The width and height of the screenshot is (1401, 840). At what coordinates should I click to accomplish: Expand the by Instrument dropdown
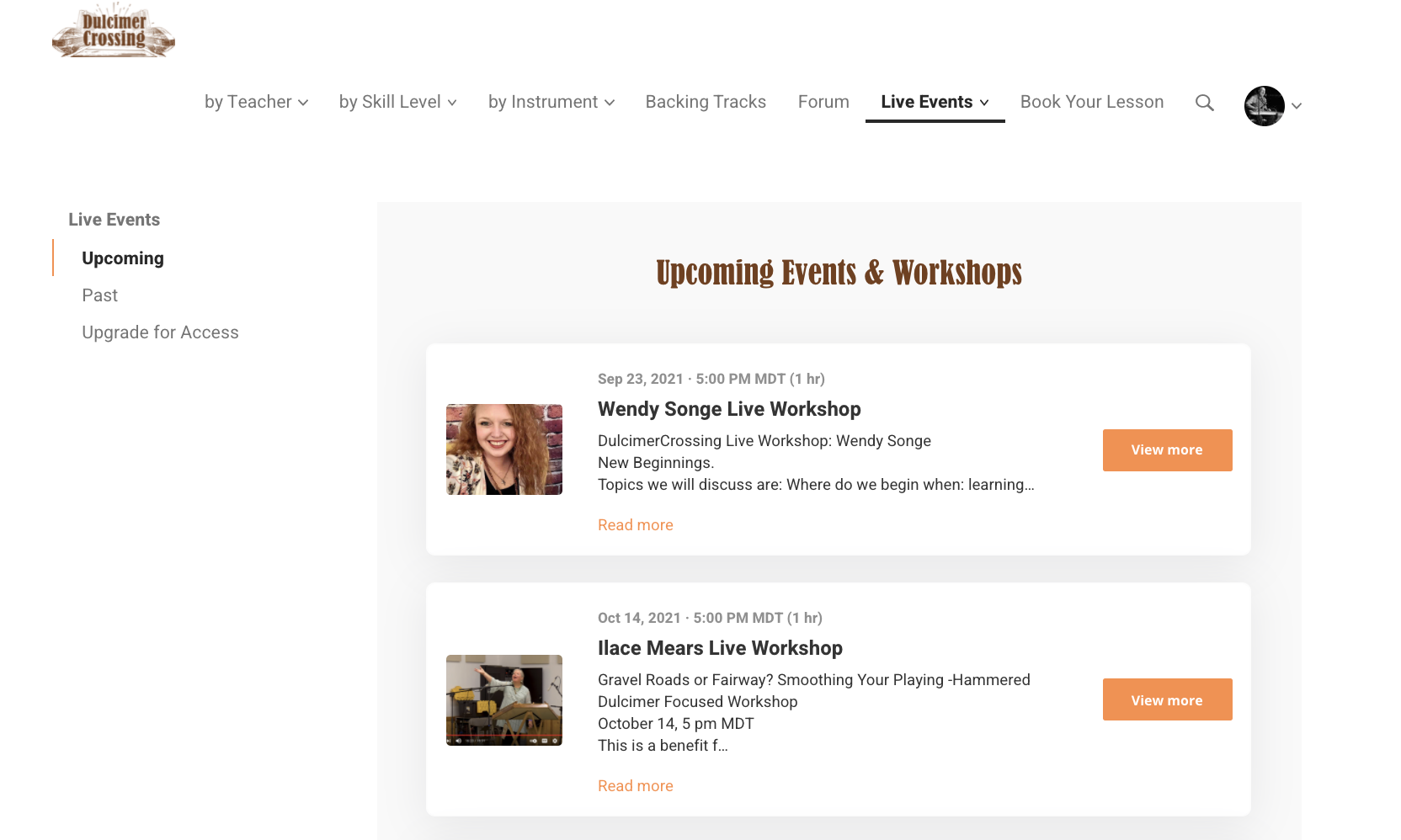click(551, 102)
